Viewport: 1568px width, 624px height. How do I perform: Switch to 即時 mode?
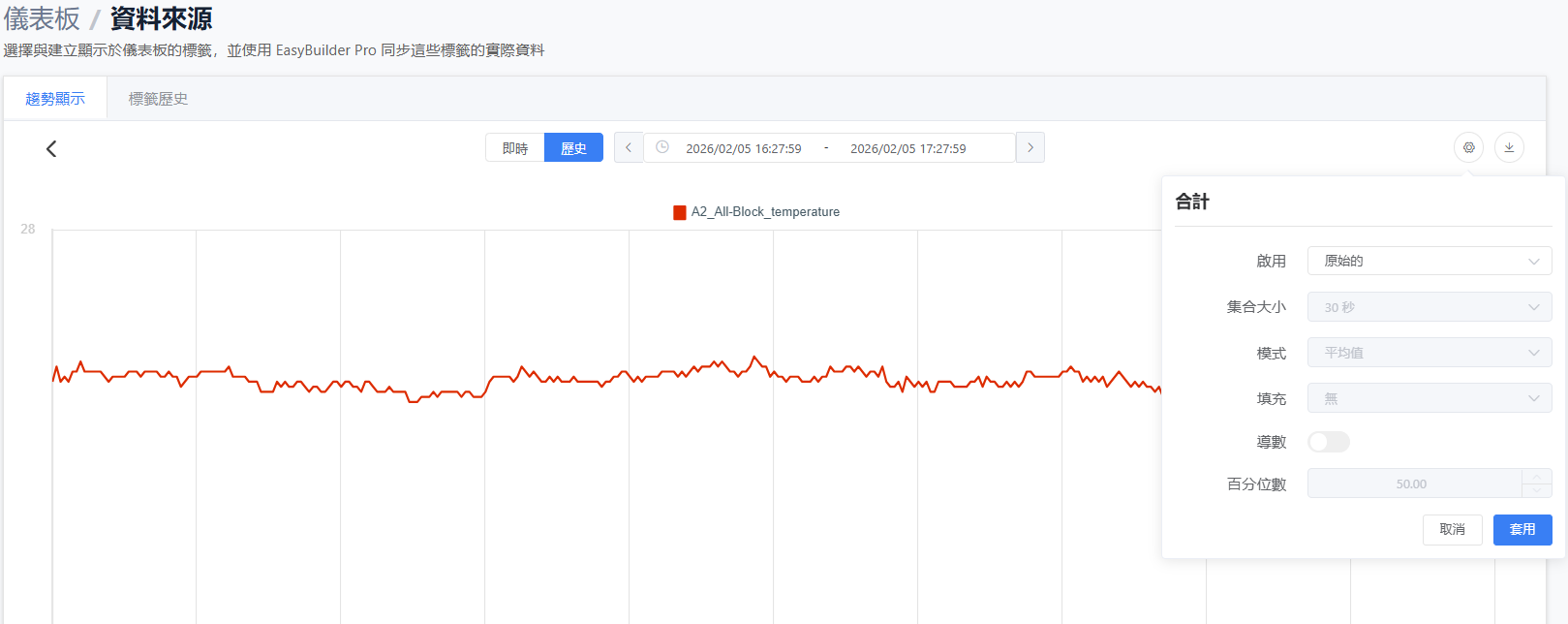pyautogui.click(x=515, y=148)
